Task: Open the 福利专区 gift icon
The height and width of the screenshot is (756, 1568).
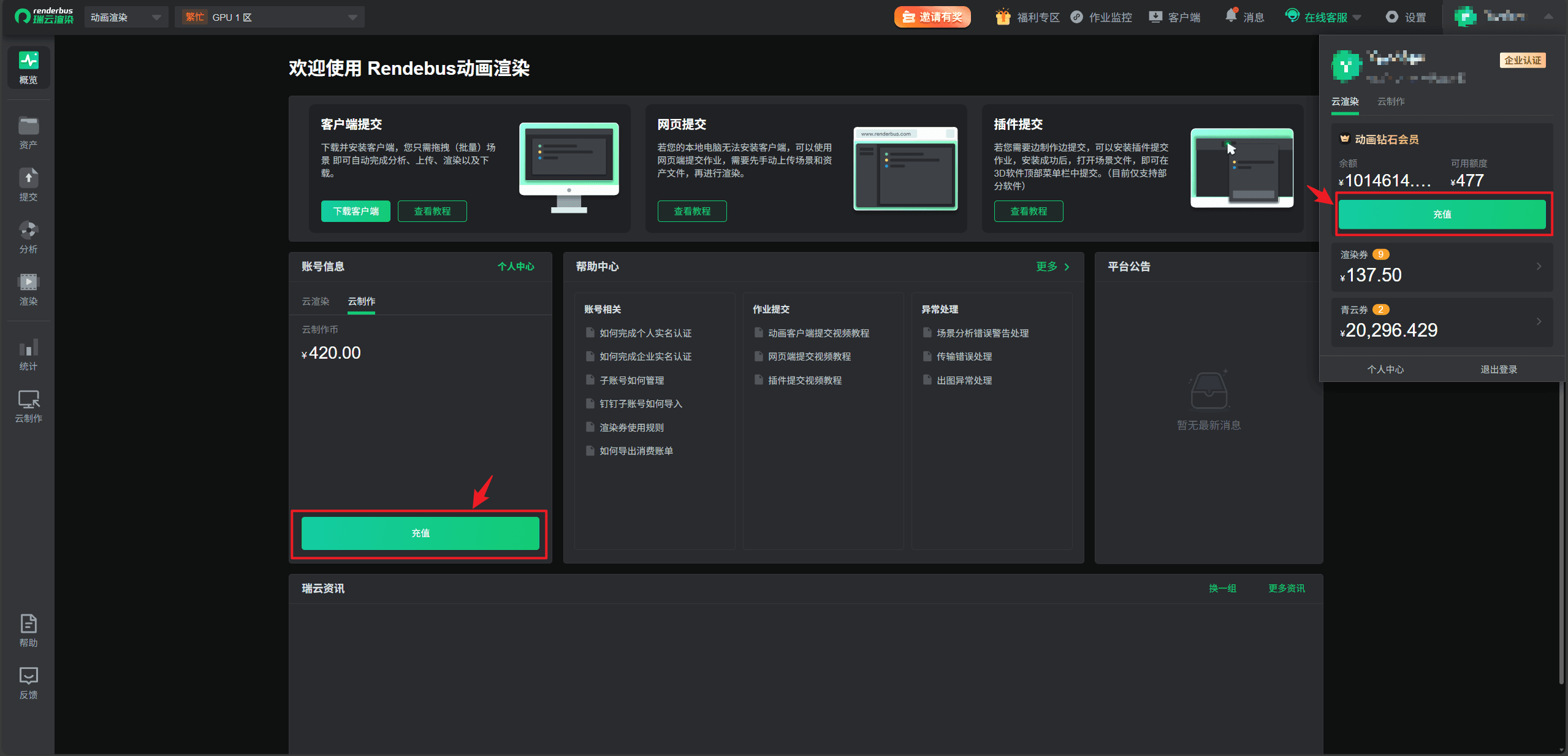Action: (x=1003, y=17)
